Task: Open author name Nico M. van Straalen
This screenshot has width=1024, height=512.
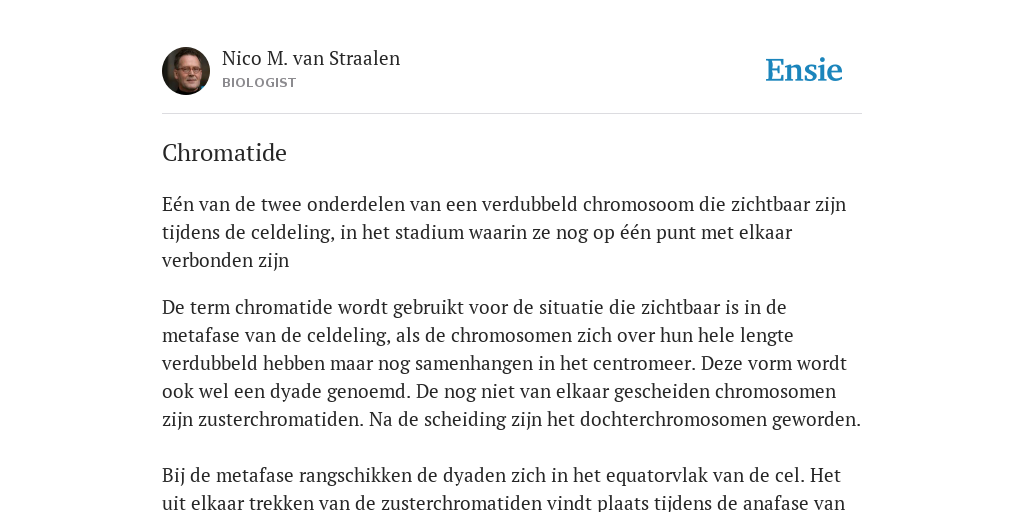Action: 311,58
